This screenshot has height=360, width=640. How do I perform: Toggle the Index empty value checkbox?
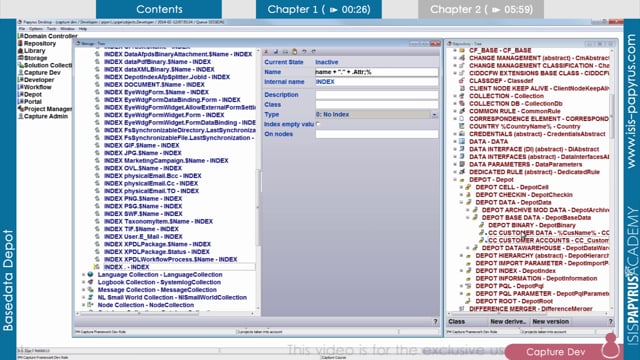(x=318, y=124)
